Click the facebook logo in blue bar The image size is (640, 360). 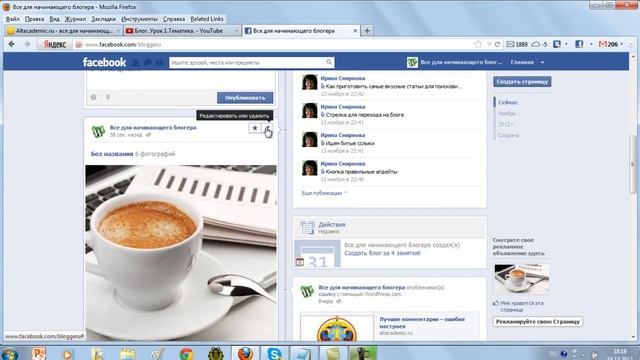point(104,62)
